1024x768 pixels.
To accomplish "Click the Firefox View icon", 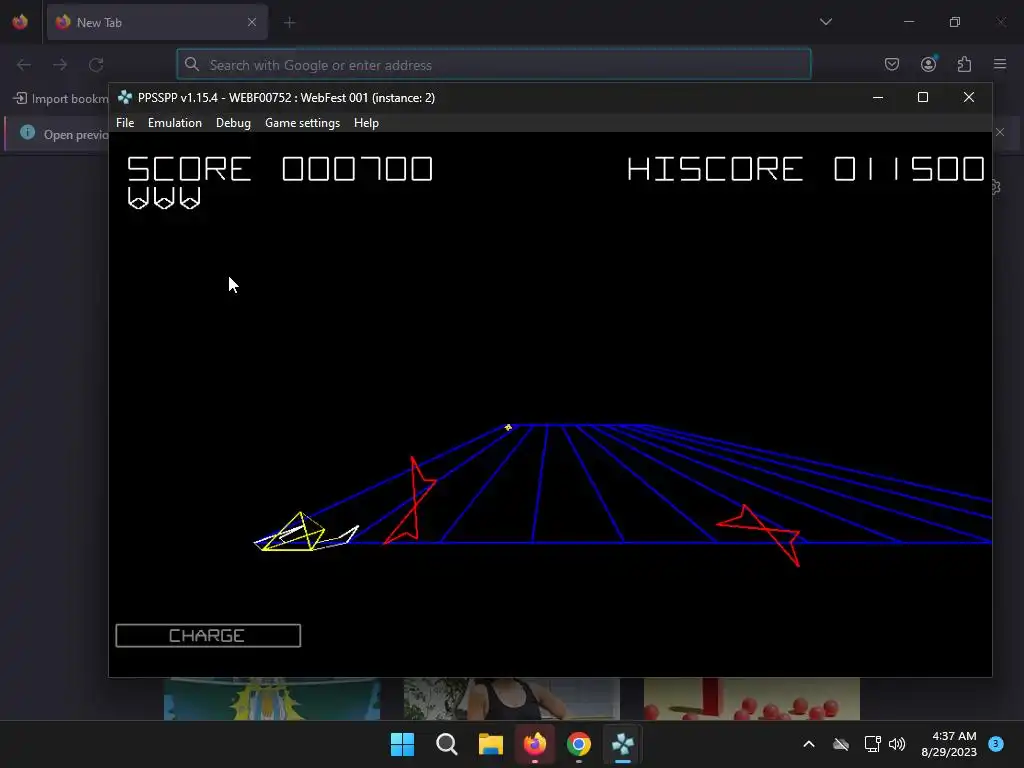I will (x=20, y=22).
